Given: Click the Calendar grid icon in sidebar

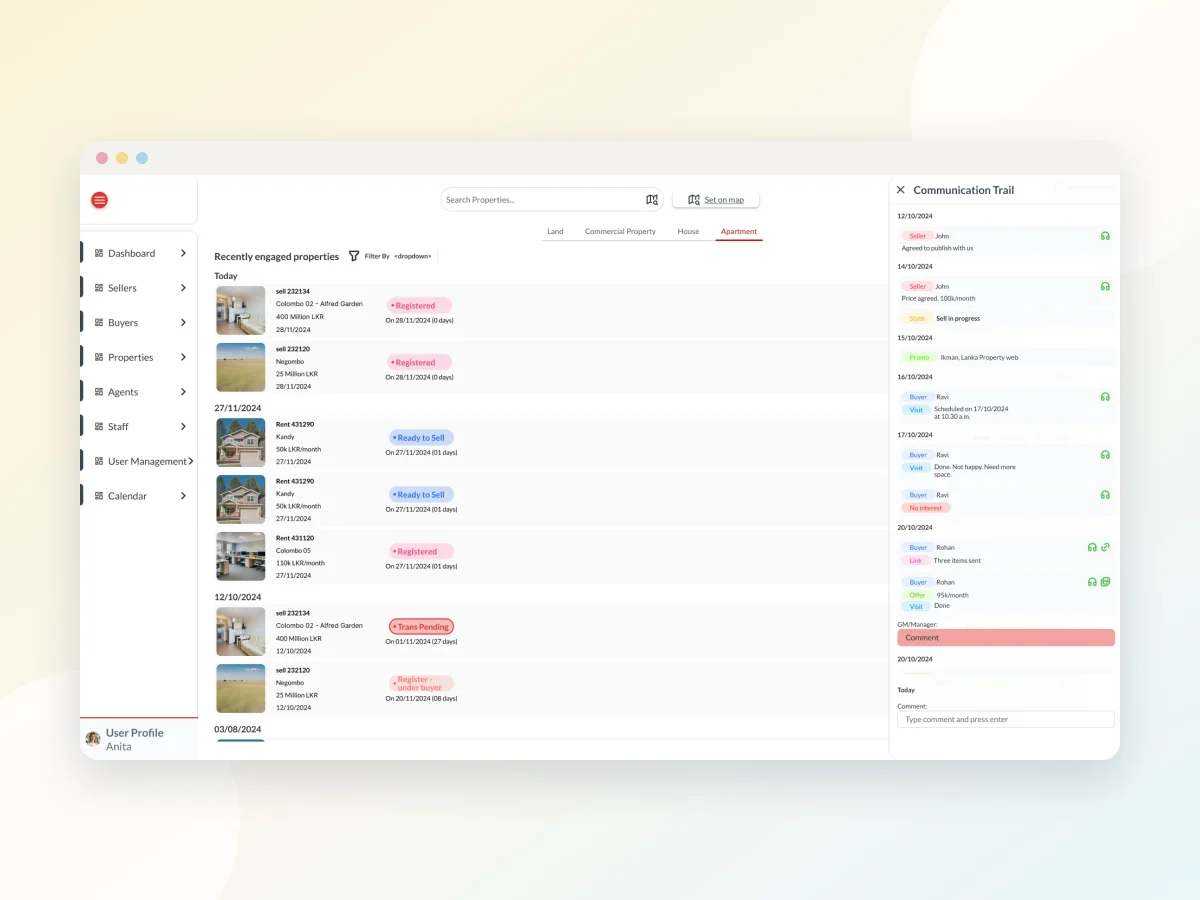Looking at the screenshot, I should click(99, 496).
